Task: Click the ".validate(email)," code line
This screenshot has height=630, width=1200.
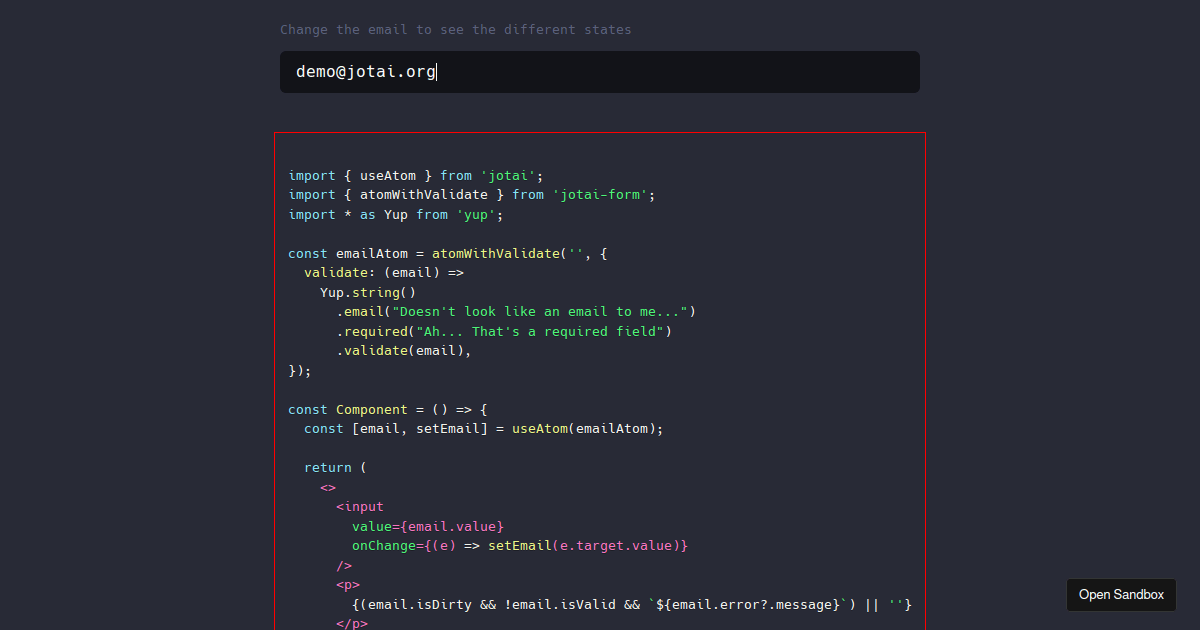Action: [x=404, y=351]
